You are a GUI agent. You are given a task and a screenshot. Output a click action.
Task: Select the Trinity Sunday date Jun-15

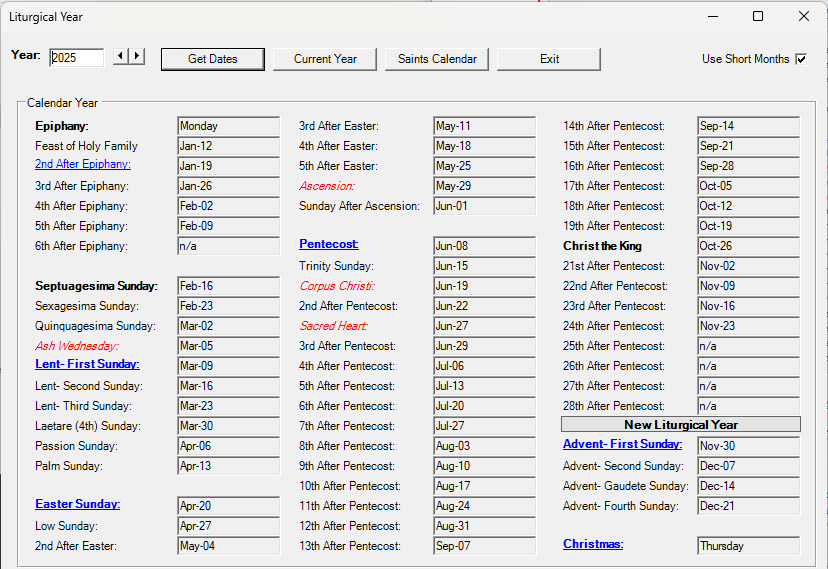click(x=484, y=266)
